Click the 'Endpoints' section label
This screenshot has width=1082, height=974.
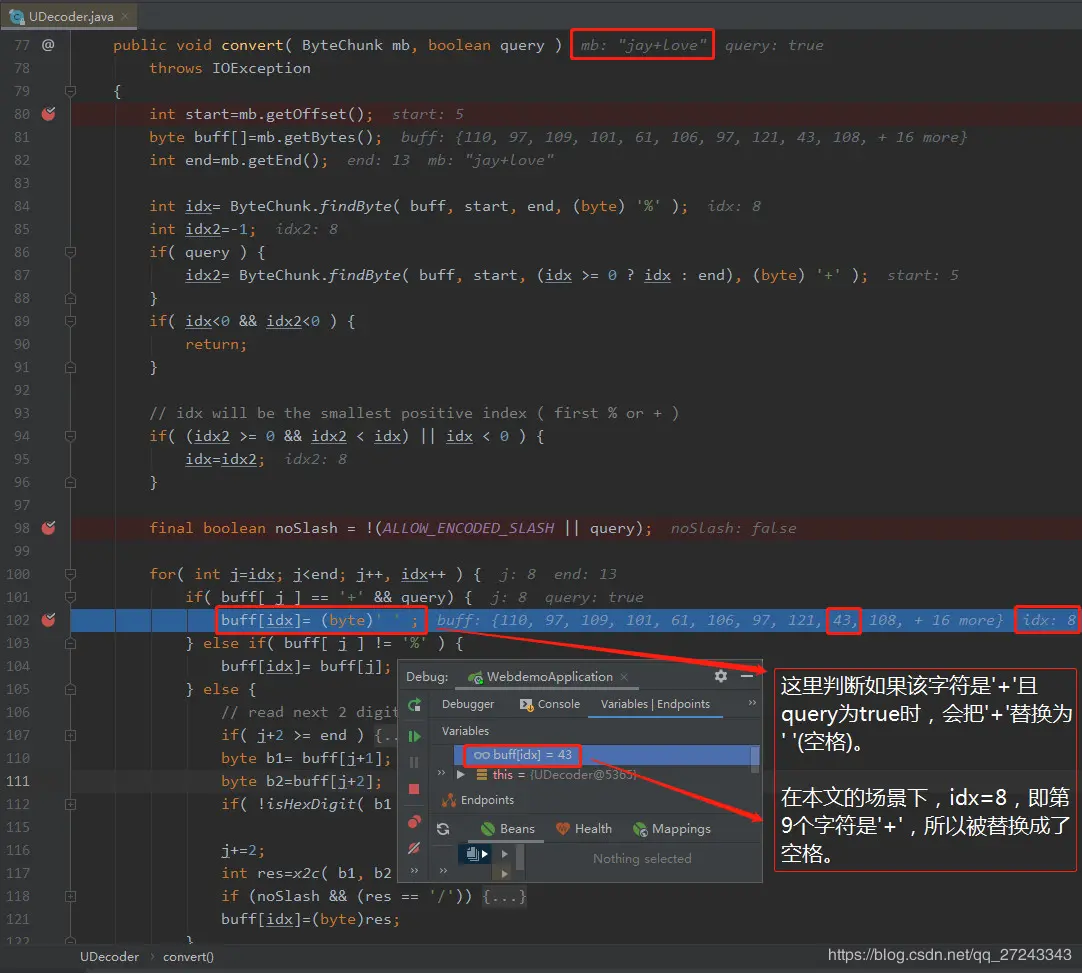coord(487,800)
